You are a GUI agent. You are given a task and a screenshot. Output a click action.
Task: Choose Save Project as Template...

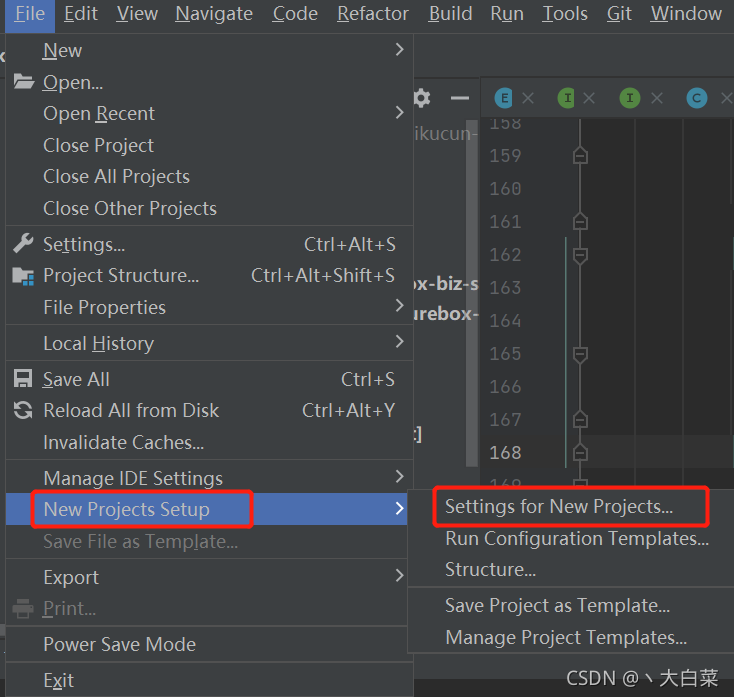pyautogui.click(x=571, y=605)
